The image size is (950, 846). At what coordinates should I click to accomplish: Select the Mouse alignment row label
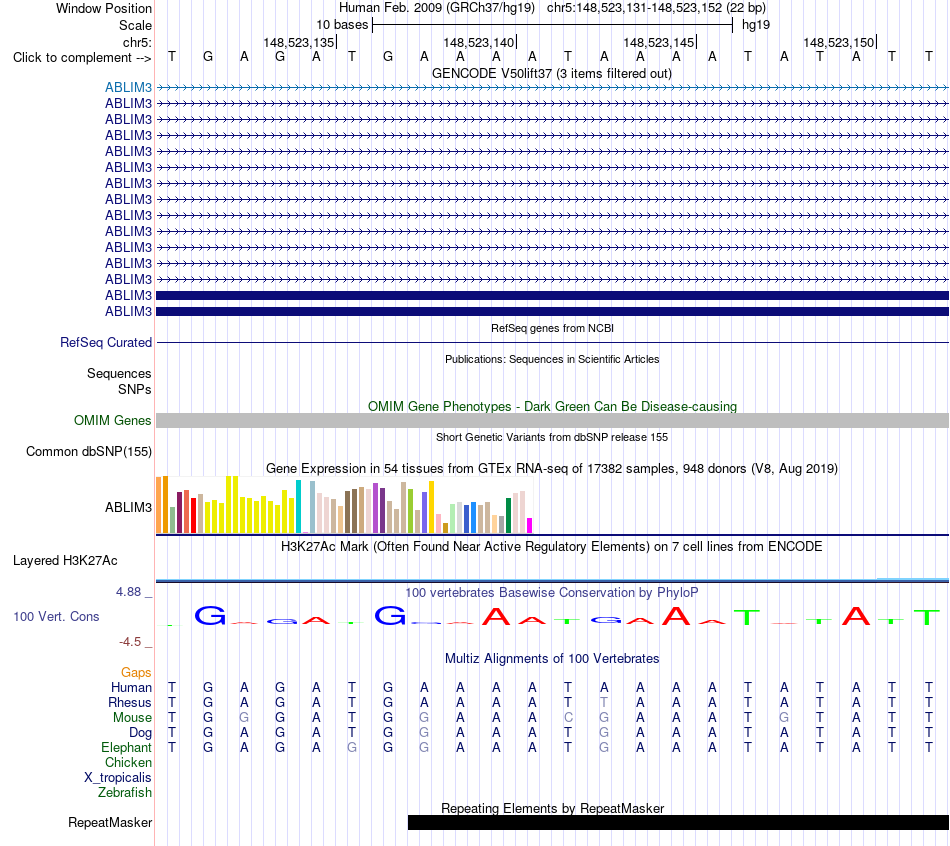(x=132, y=718)
